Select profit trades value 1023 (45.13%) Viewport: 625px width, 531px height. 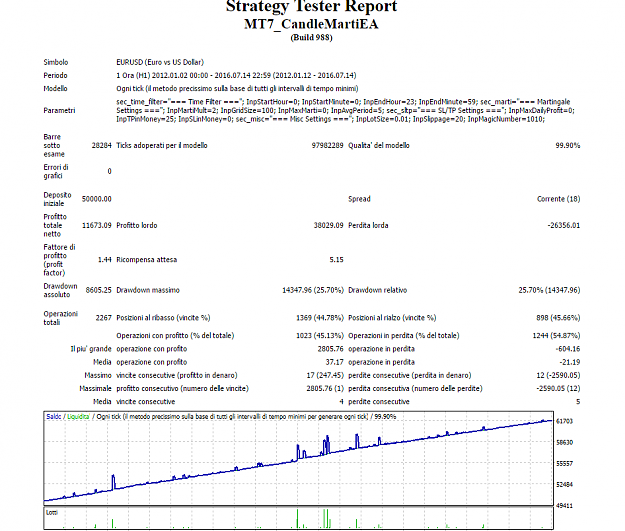(x=320, y=336)
